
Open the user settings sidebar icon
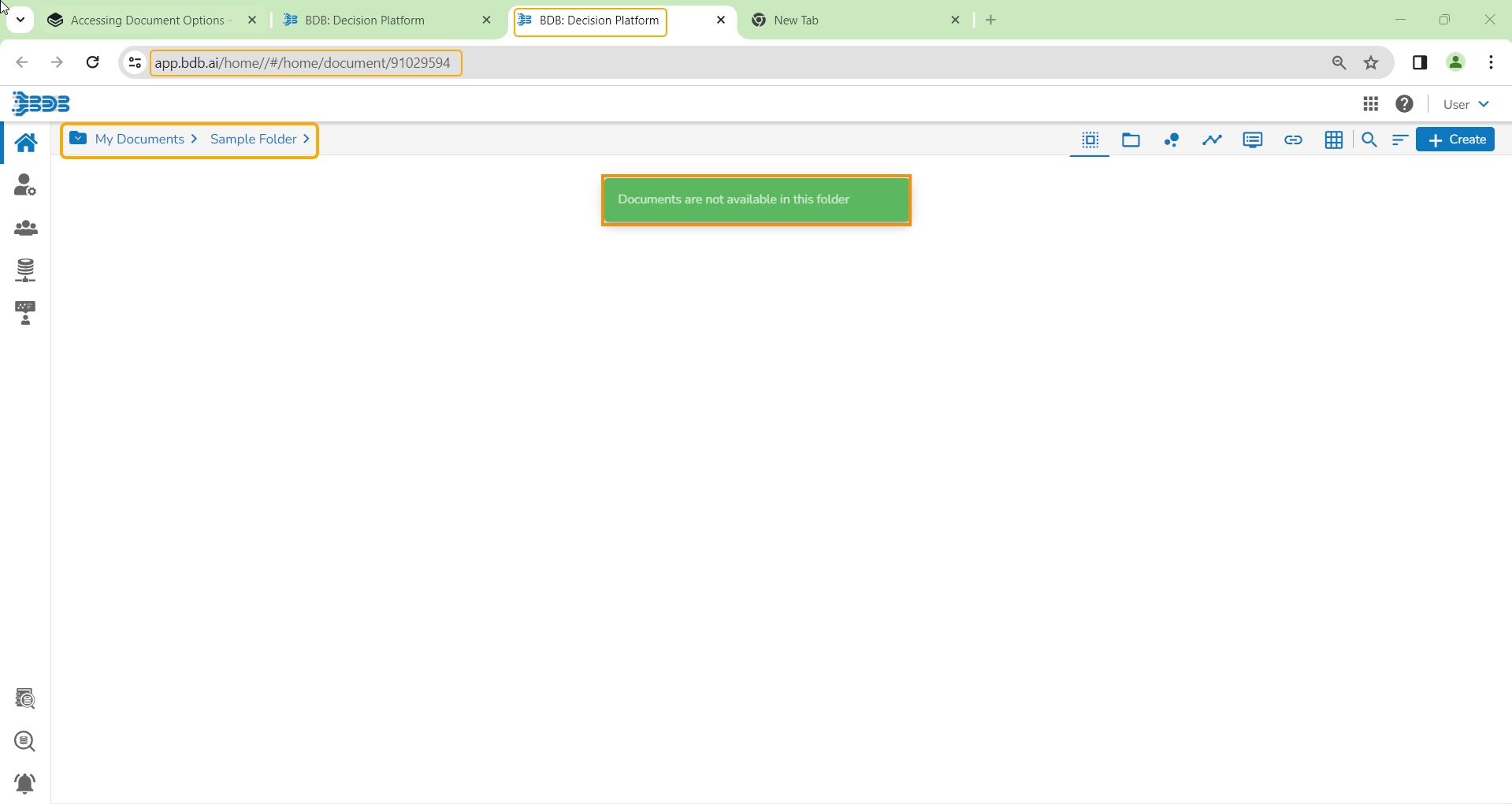[25, 185]
